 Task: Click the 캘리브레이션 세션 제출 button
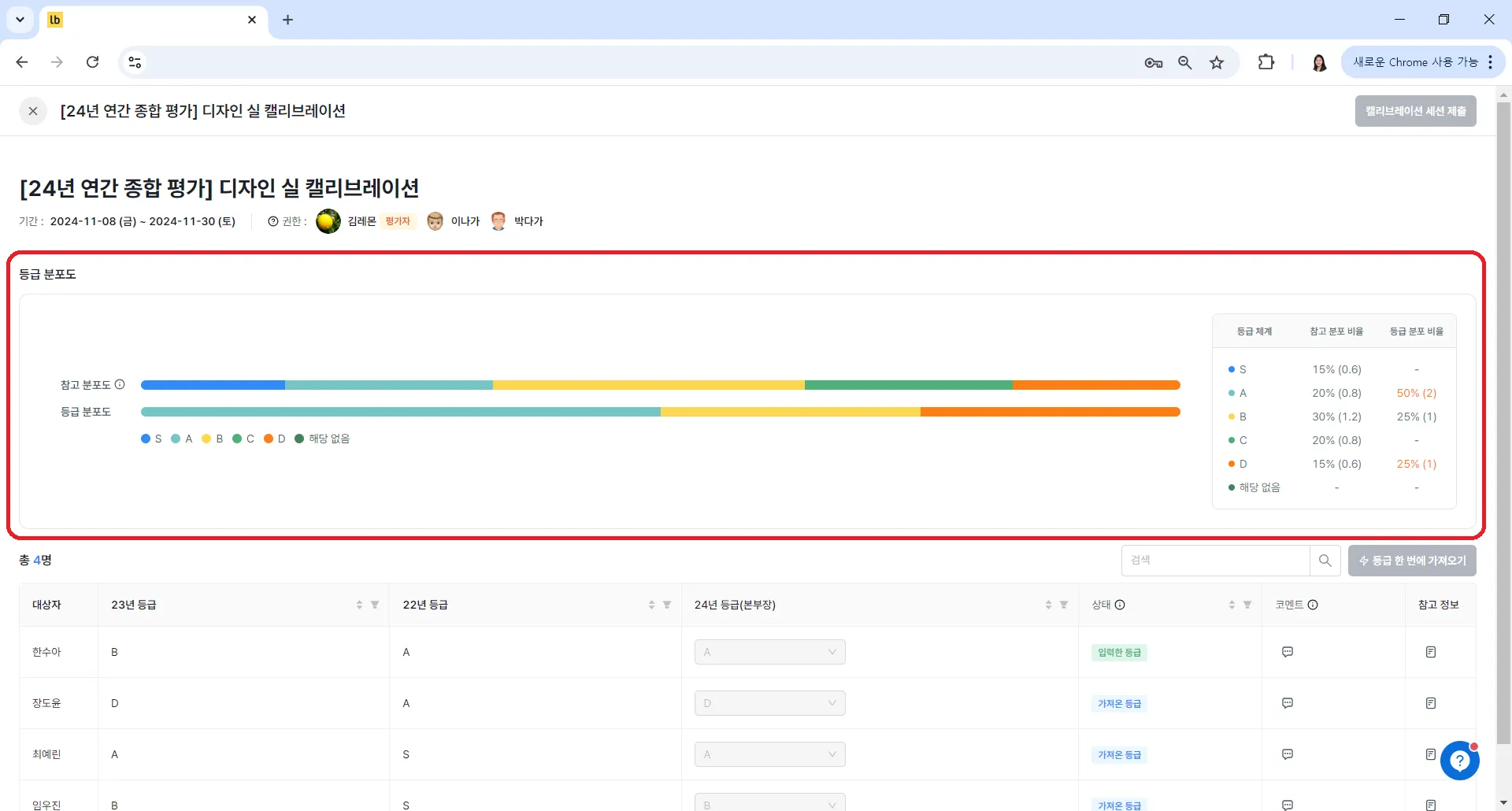pyautogui.click(x=1415, y=111)
